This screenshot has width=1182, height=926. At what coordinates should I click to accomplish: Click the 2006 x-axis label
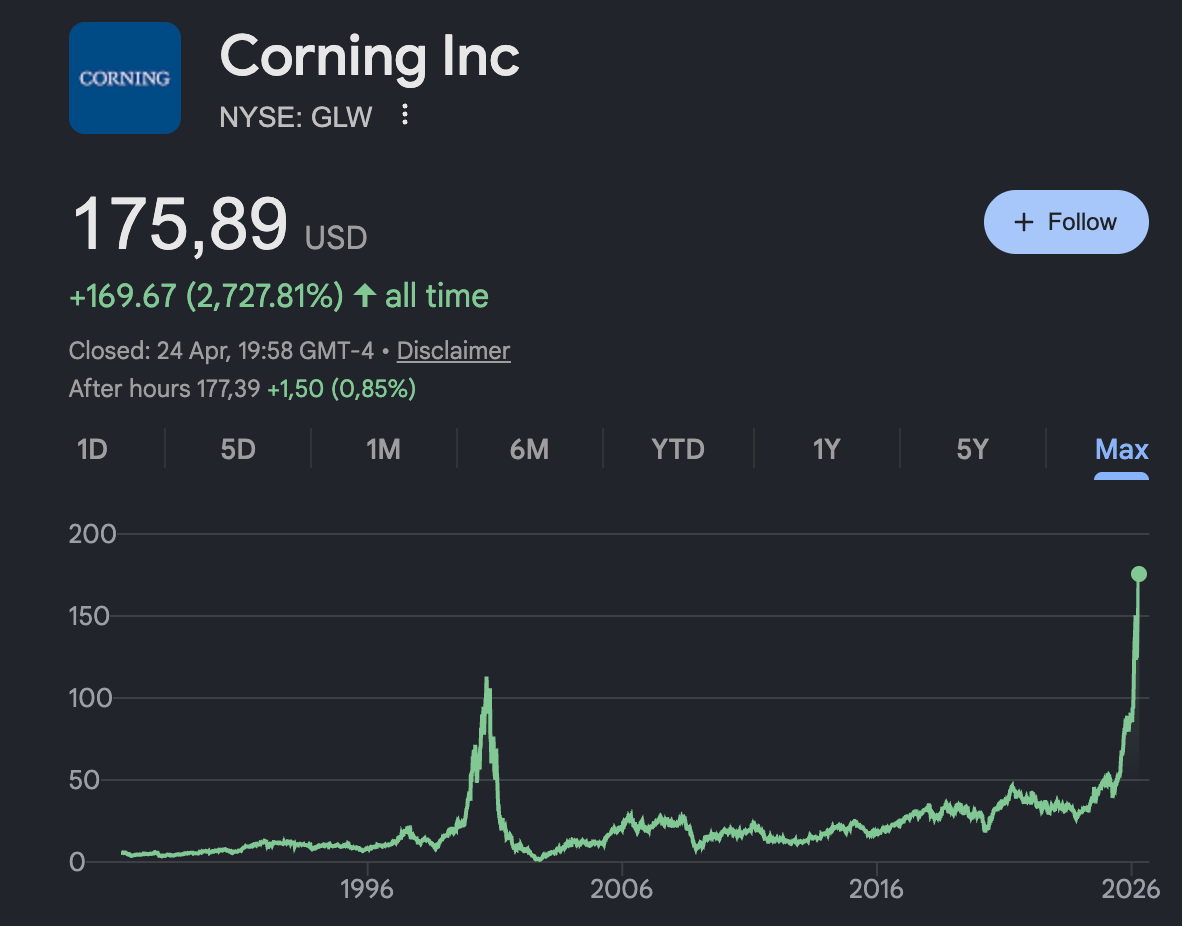point(621,889)
